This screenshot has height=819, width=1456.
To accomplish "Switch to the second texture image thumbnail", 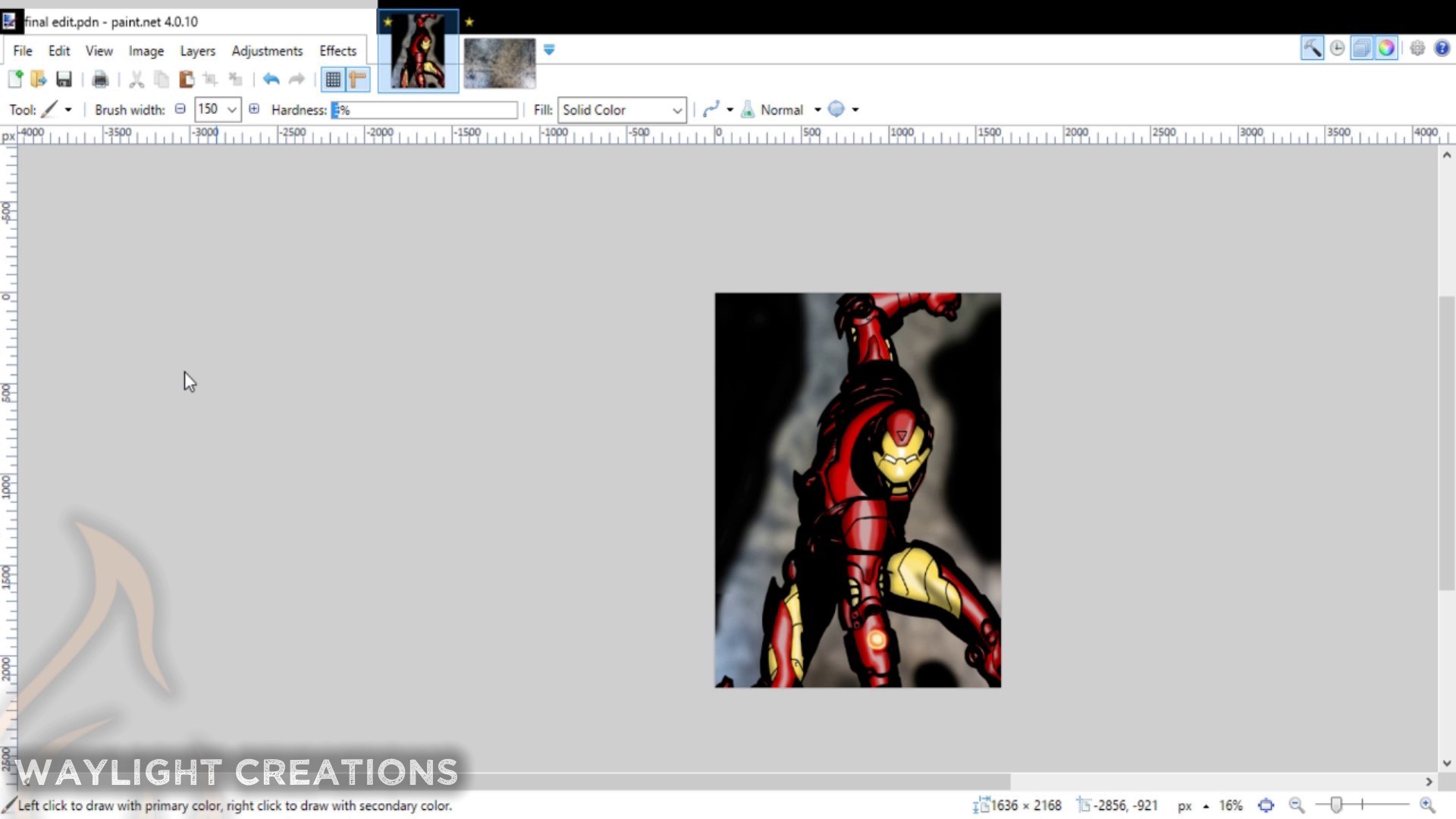I will click(500, 62).
